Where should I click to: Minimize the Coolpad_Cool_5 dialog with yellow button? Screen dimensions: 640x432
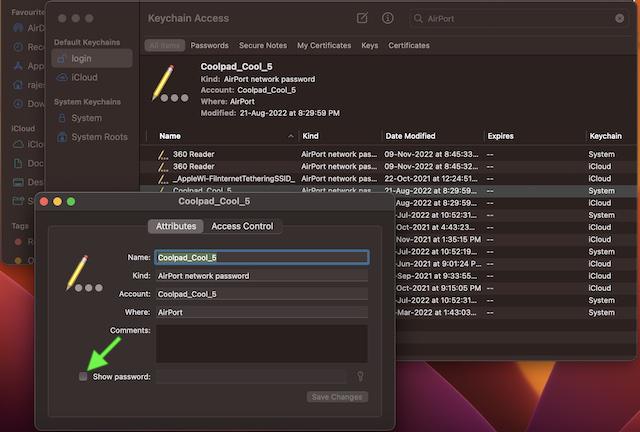click(58, 201)
